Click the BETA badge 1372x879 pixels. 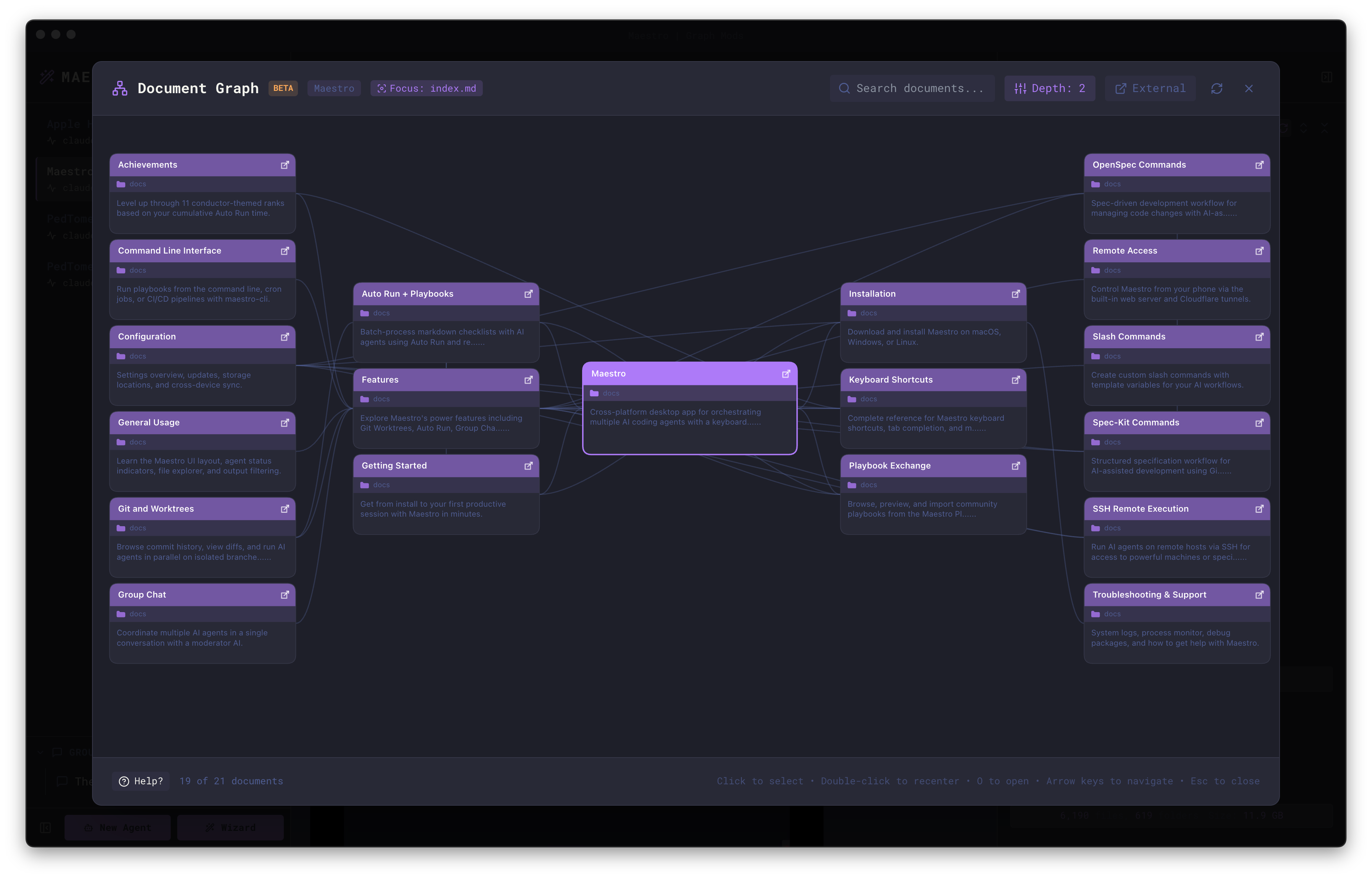[283, 89]
